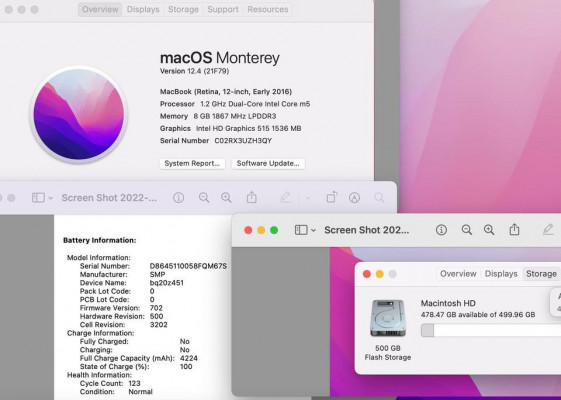
Task: Click the Full Charge Capacity value 4224
Action: pyautogui.click(x=189, y=358)
